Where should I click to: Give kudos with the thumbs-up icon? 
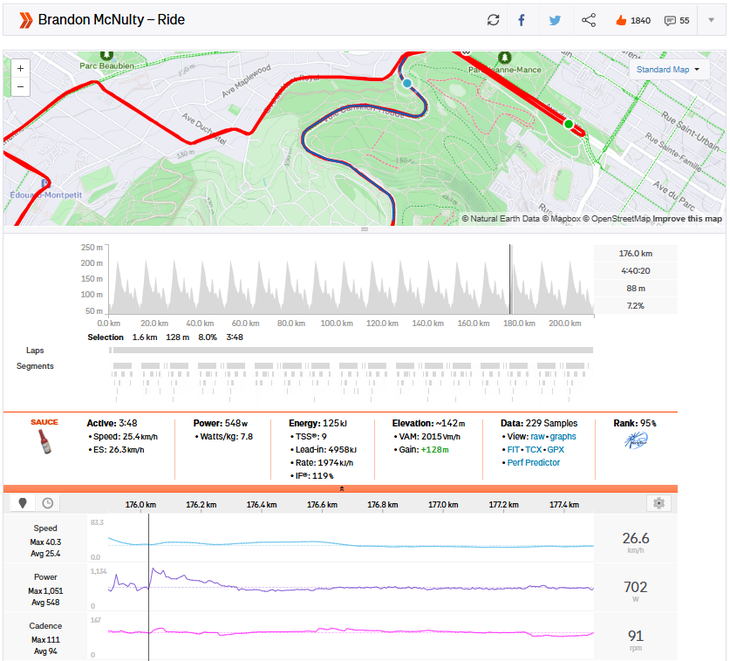pos(620,20)
